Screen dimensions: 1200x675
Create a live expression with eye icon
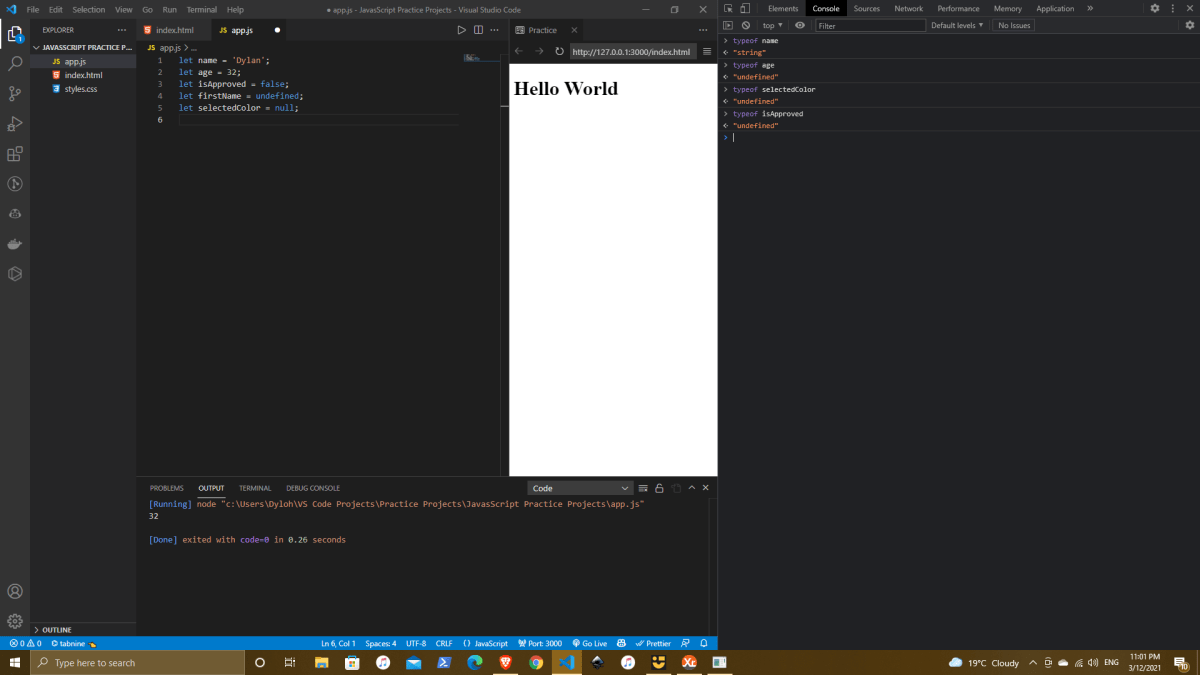click(800, 25)
